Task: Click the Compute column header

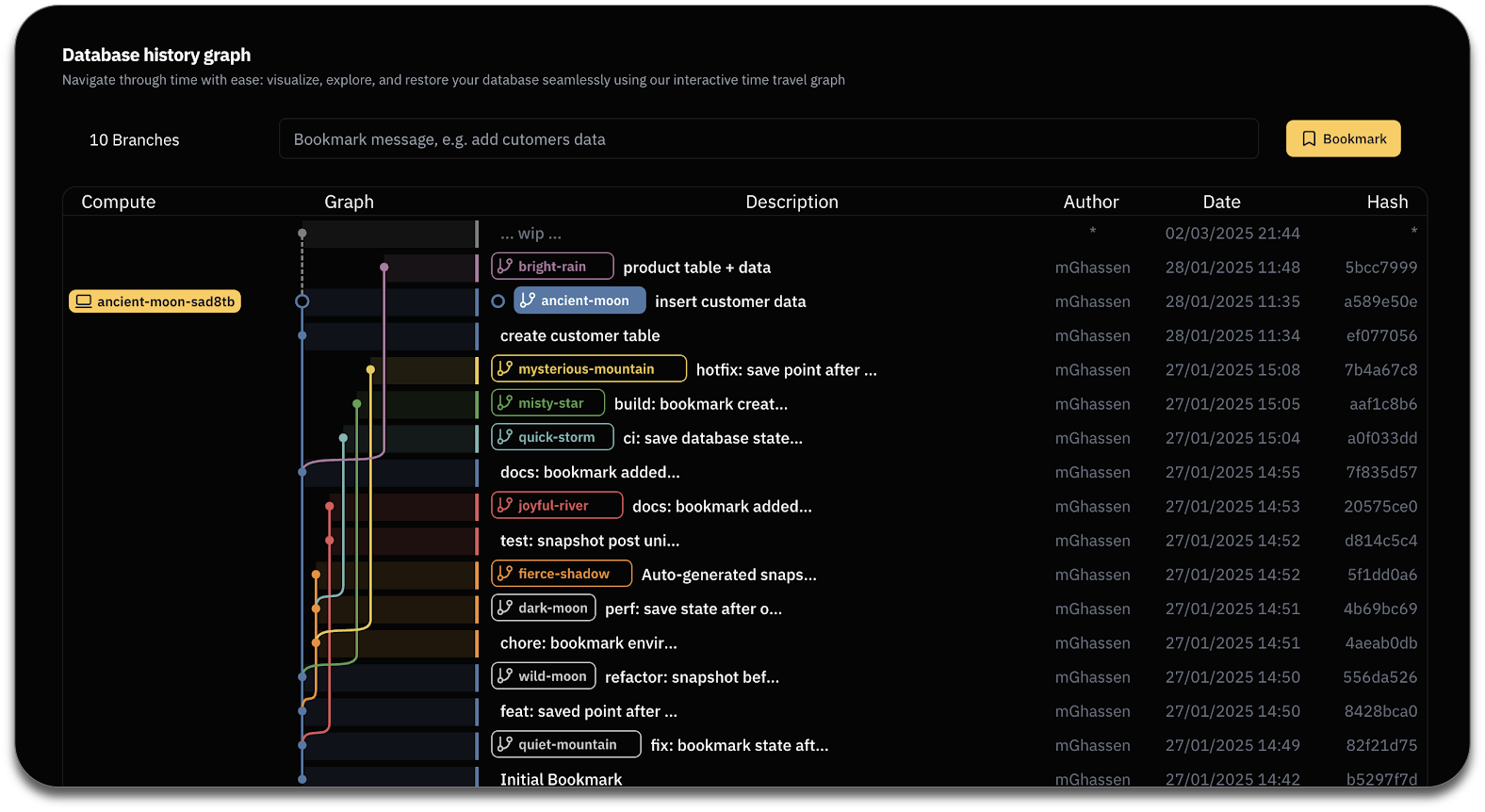Action: click(119, 202)
